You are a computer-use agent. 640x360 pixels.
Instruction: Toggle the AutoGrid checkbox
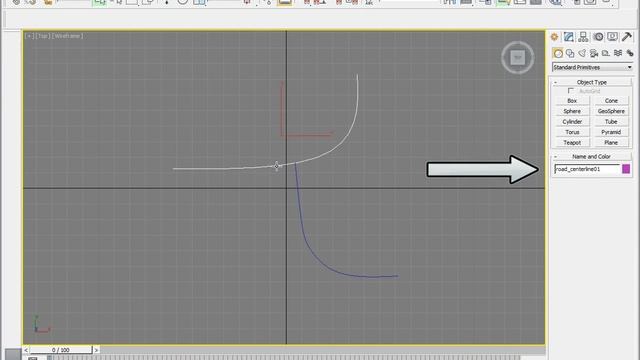pyautogui.click(x=571, y=91)
